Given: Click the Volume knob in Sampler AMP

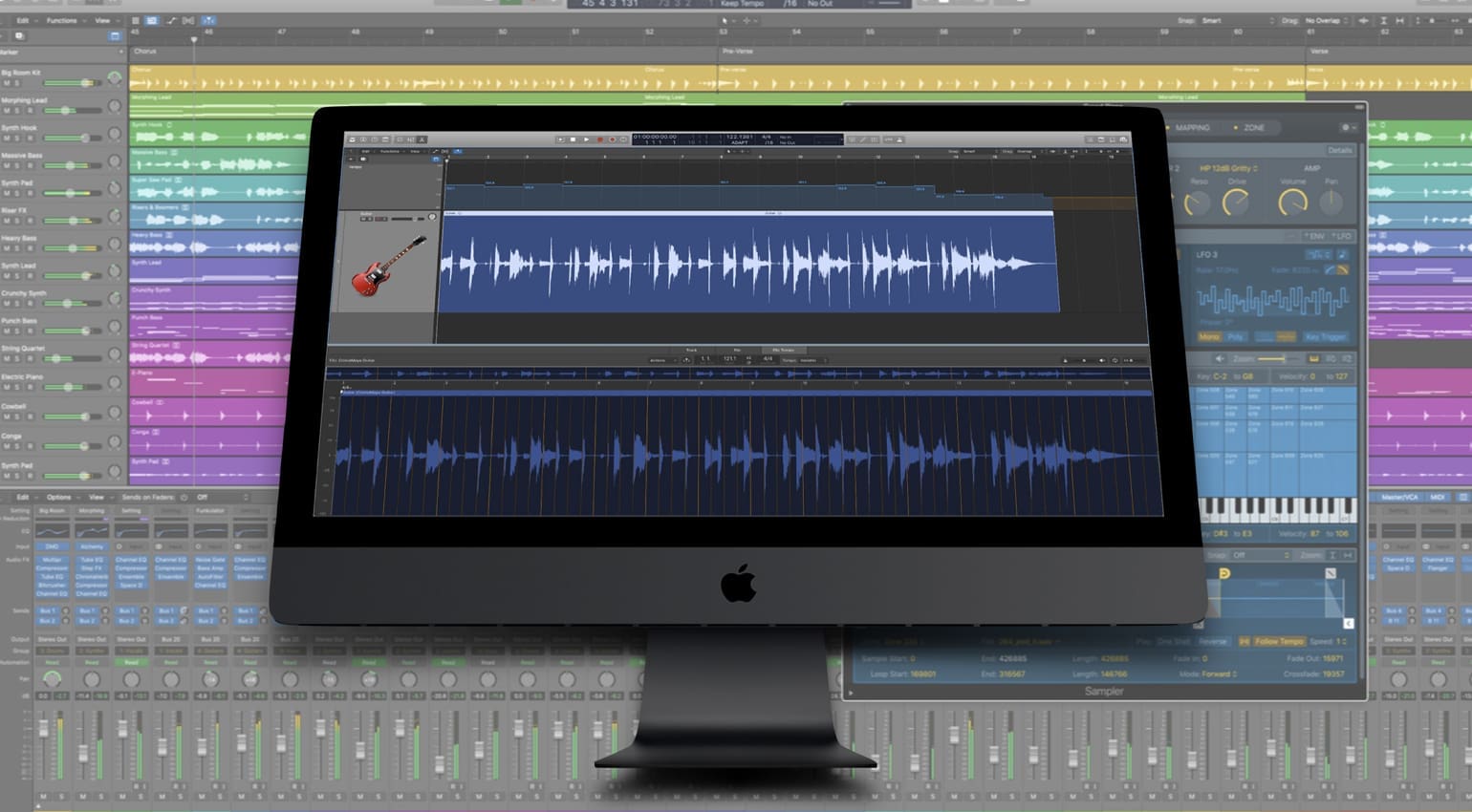Looking at the screenshot, I should click(1292, 203).
